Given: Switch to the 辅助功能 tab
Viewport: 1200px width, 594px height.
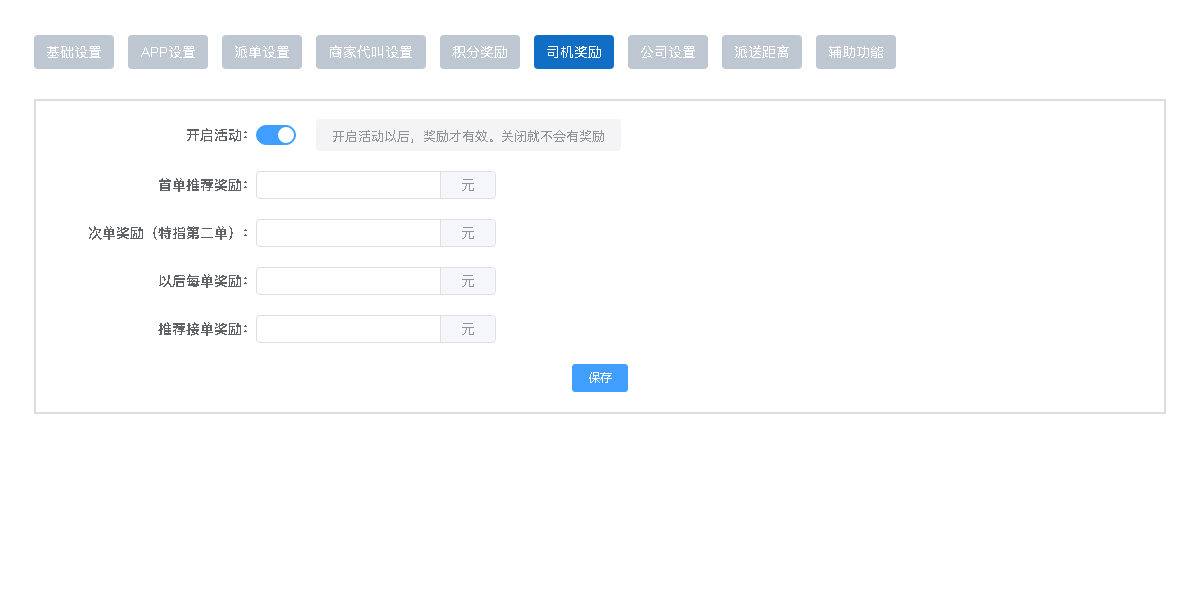Looking at the screenshot, I should click(855, 52).
